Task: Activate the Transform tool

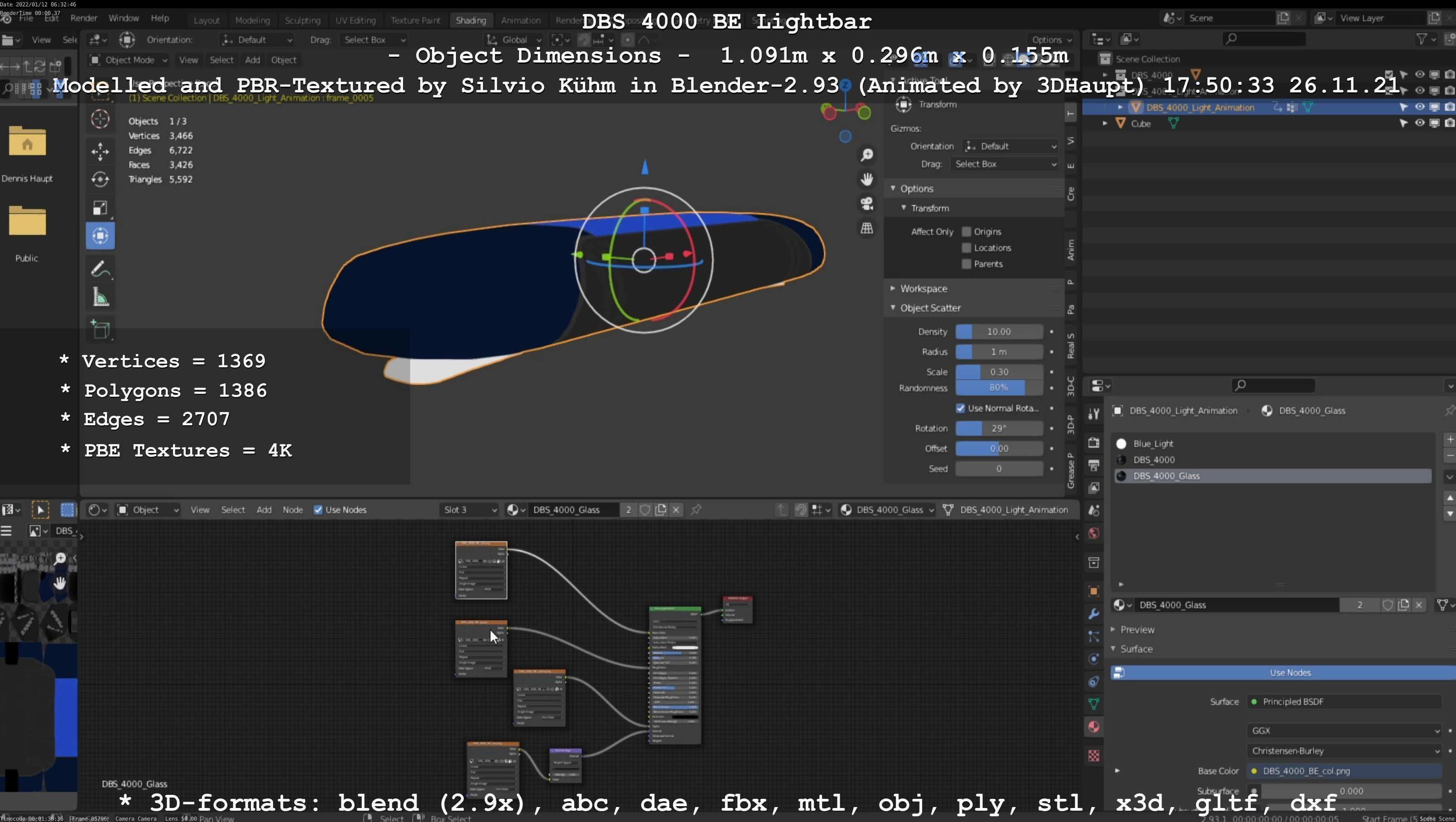Action: (x=100, y=236)
